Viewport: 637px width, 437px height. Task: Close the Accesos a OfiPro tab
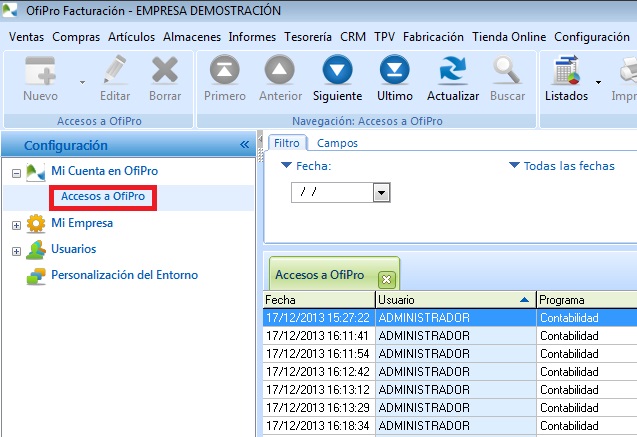386,279
